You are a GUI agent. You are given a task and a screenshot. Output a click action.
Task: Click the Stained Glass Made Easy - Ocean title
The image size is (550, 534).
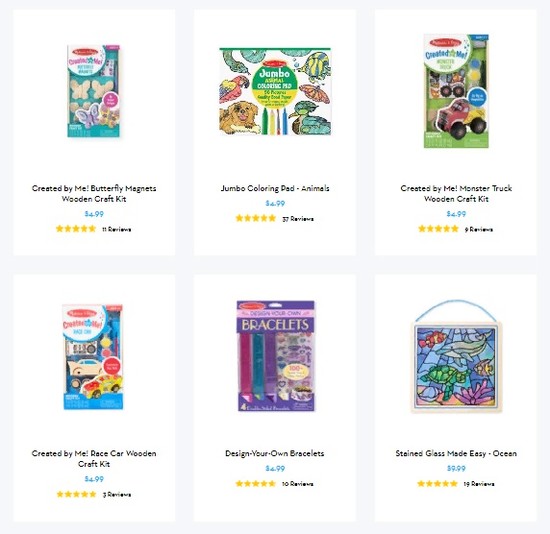point(456,453)
